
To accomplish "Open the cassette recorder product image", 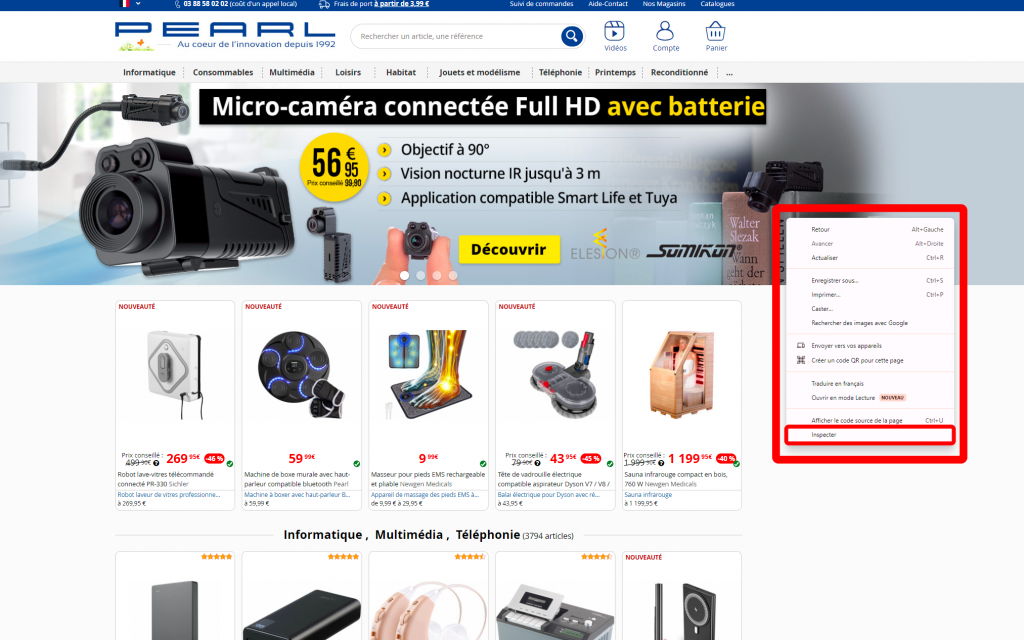I will point(555,612).
